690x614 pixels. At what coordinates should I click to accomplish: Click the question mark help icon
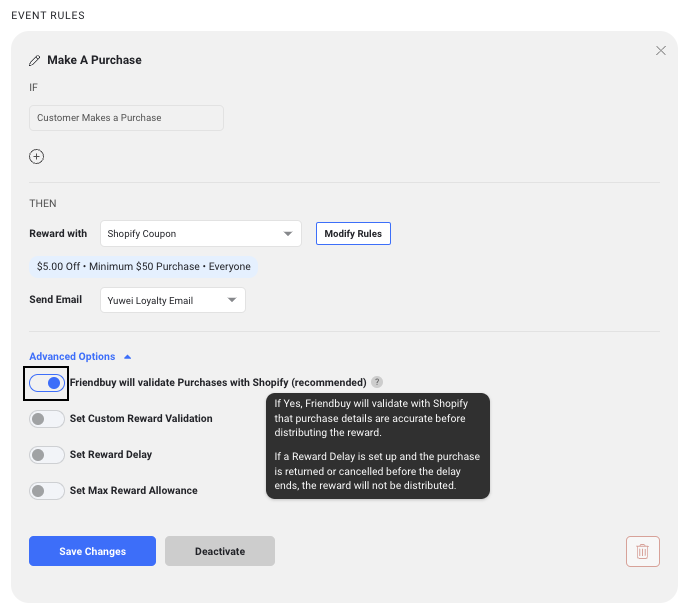coord(377,382)
